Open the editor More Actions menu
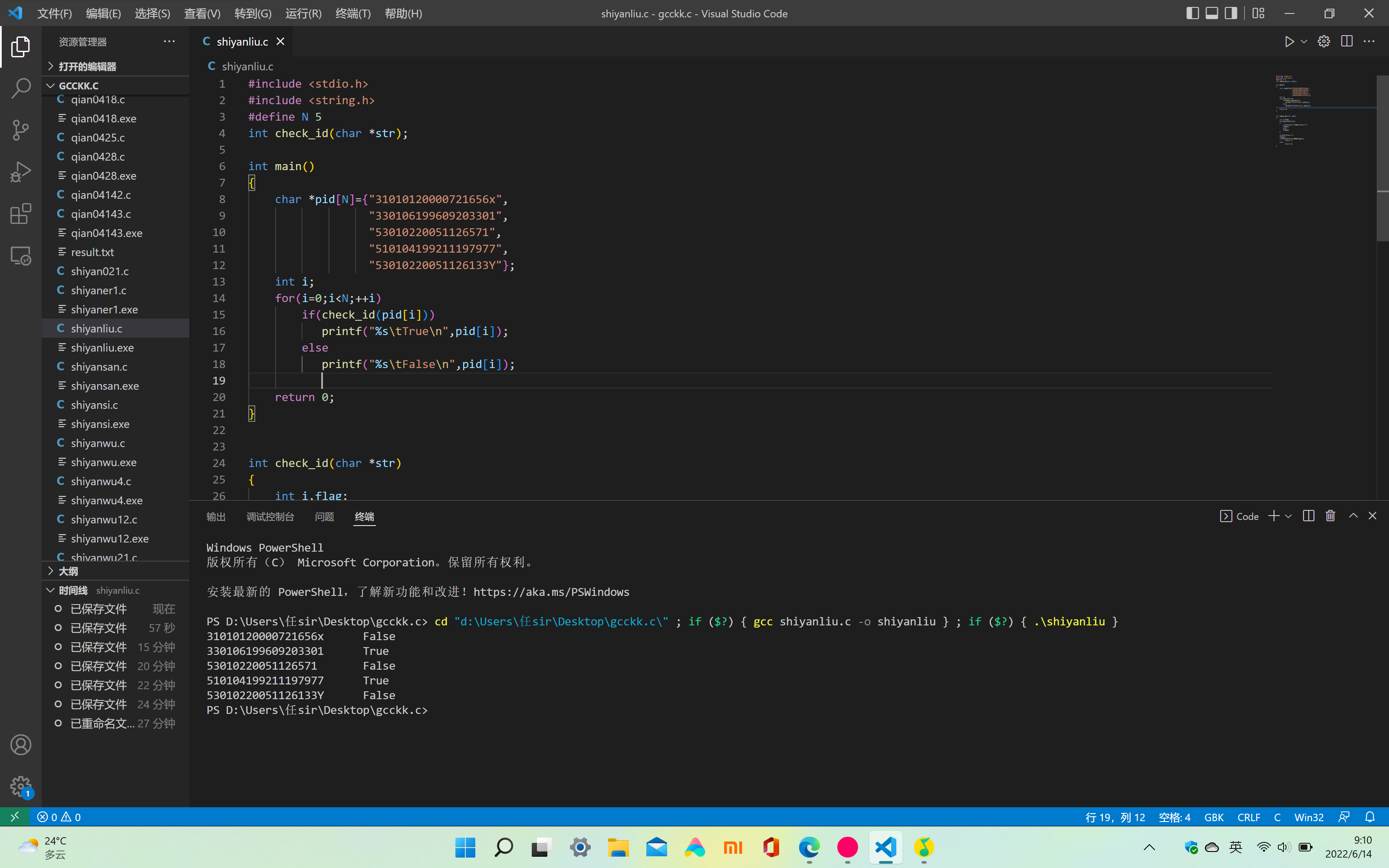This screenshot has width=1389, height=868. pos(1369,41)
